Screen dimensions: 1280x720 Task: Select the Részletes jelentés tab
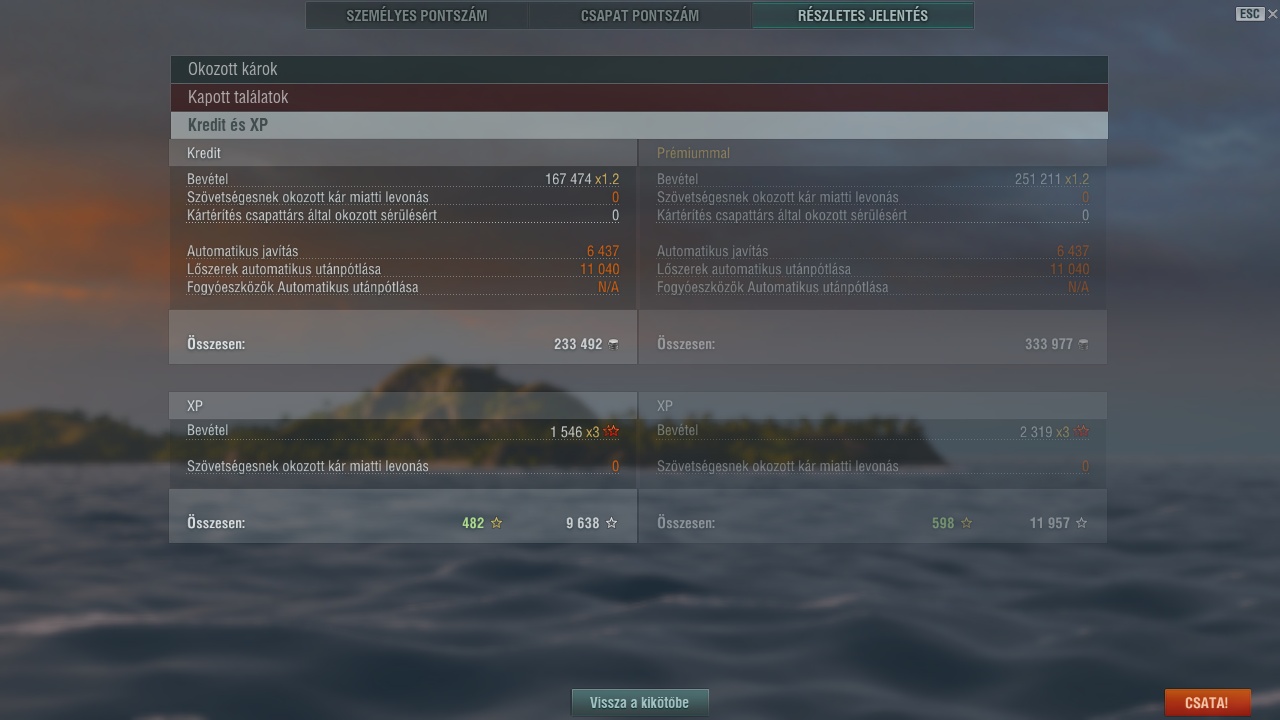[x=863, y=16]
